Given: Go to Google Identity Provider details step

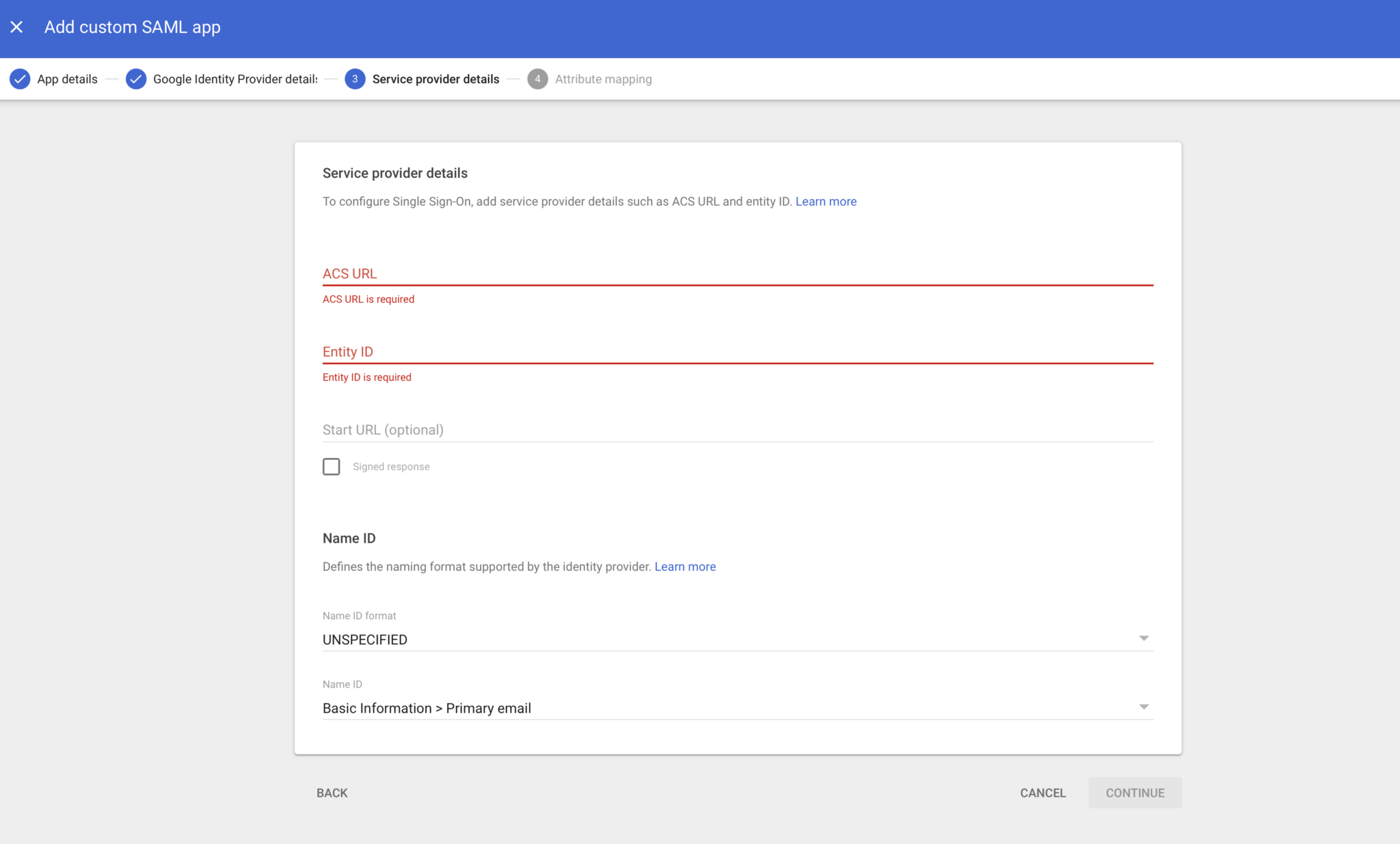Looking at the screenshot, I should 235,79.
